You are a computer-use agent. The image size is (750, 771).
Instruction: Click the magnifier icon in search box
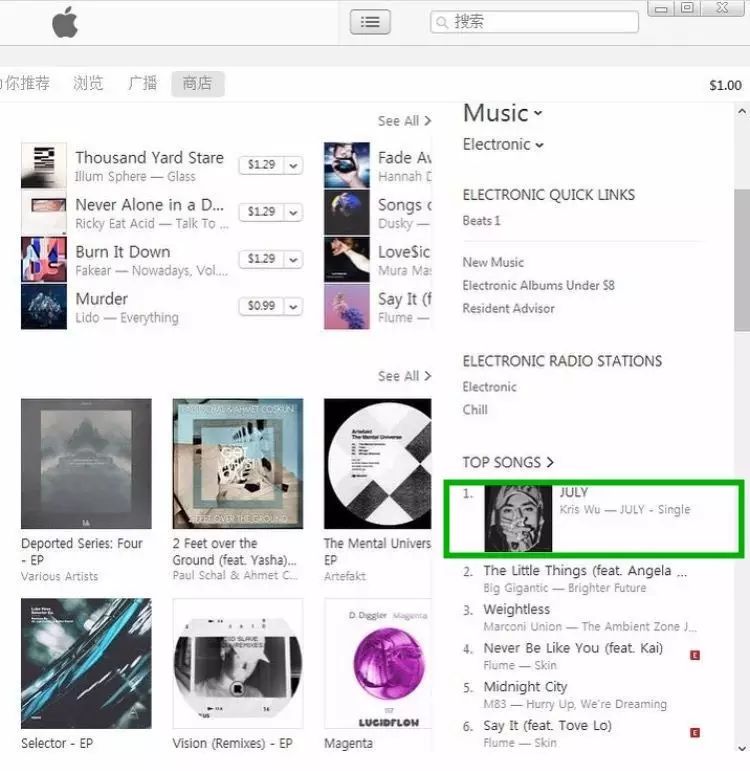tap(442, 23)
